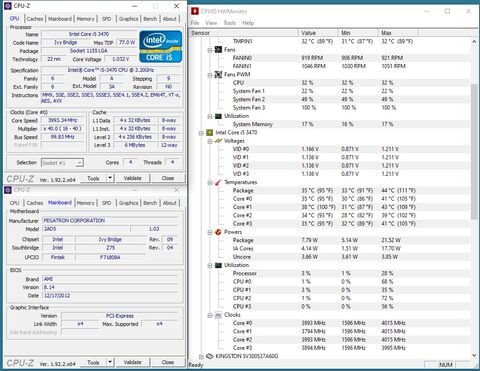Click the CPU-Z icon in lower window title bar

(x=7, y=190)
